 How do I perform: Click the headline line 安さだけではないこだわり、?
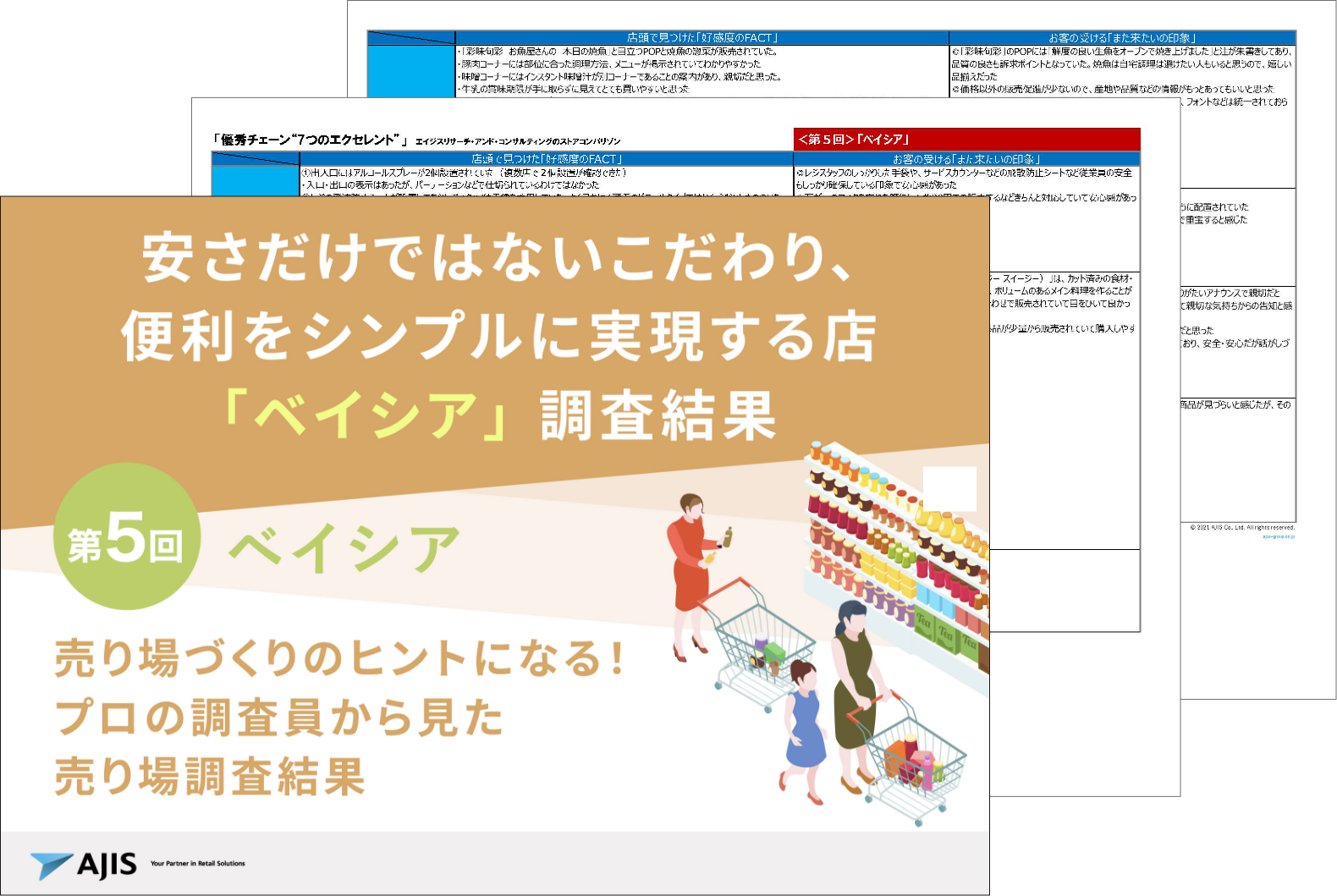[x=498, y=257]
